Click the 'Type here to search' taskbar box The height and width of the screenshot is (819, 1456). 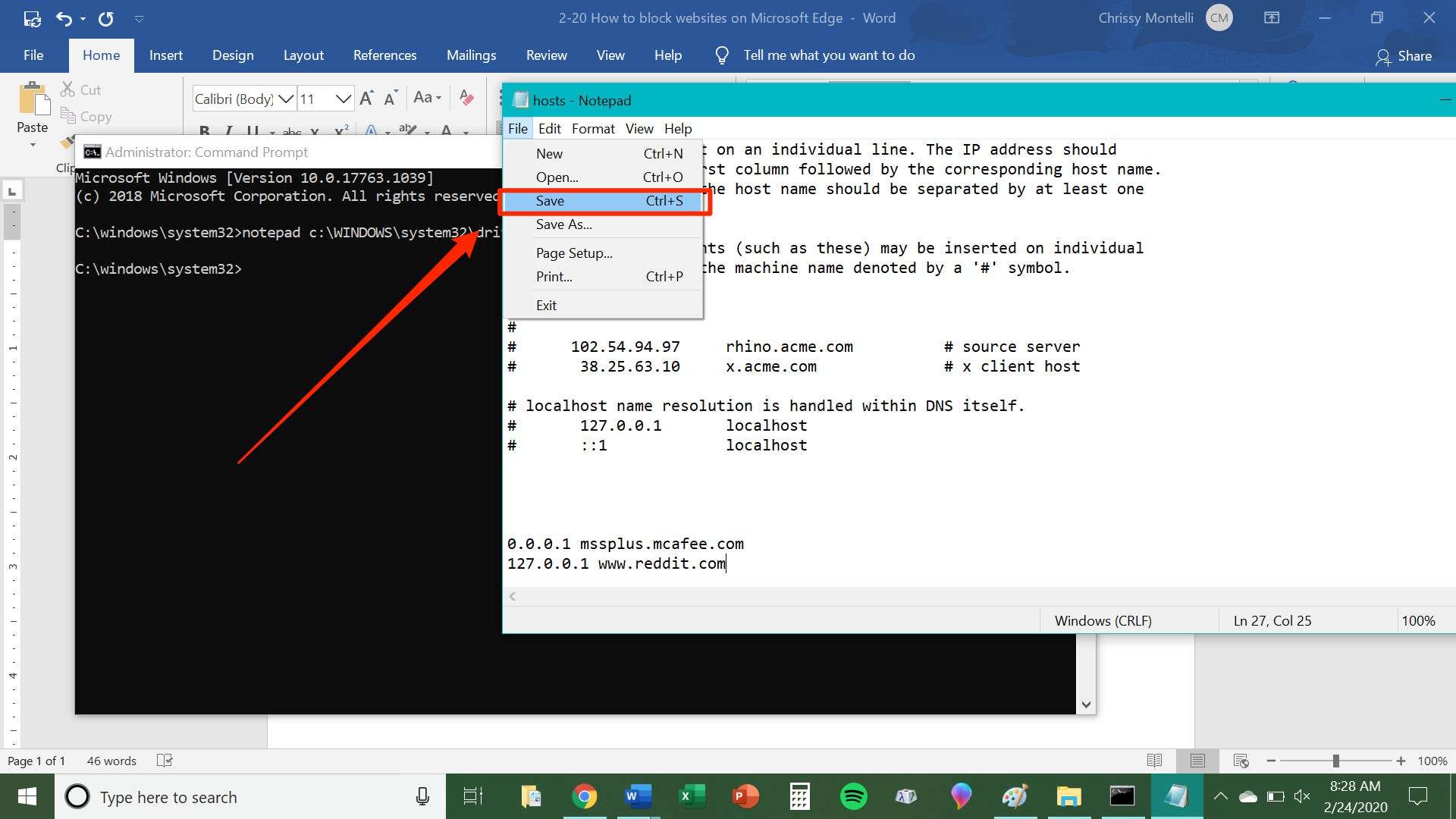250,797
